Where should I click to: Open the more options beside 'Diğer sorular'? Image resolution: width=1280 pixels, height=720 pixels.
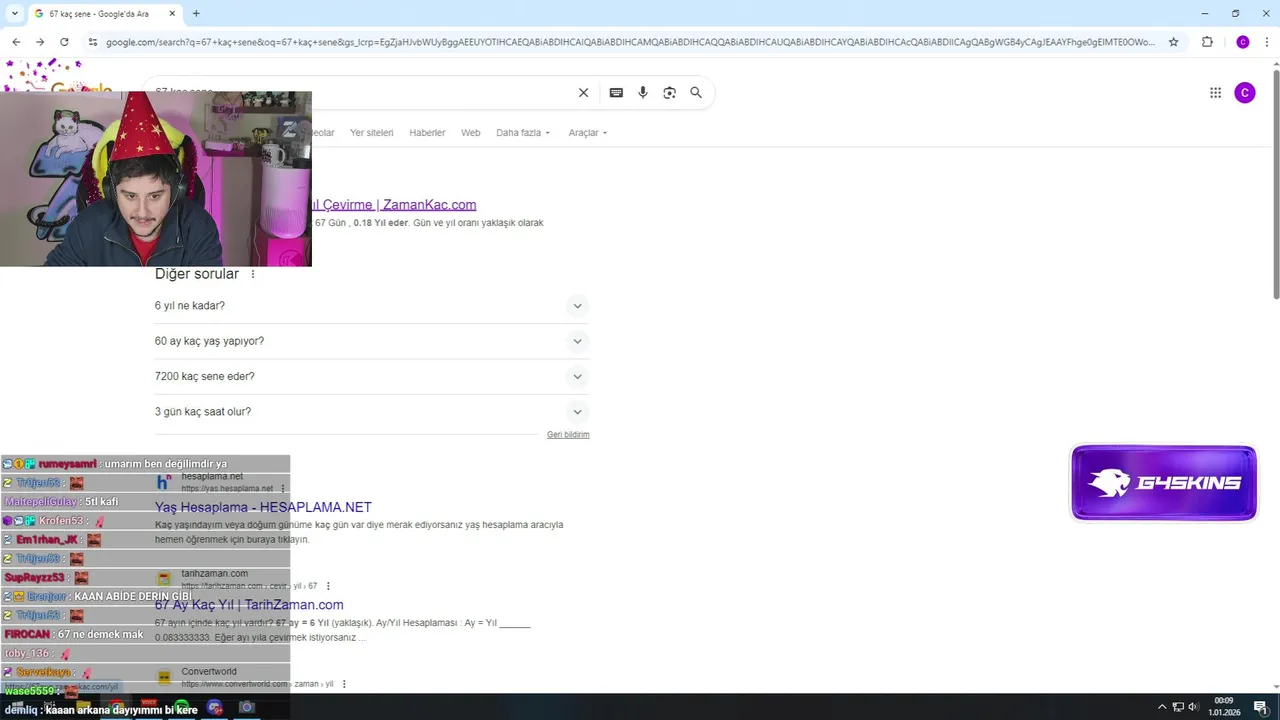click(253, 274)
